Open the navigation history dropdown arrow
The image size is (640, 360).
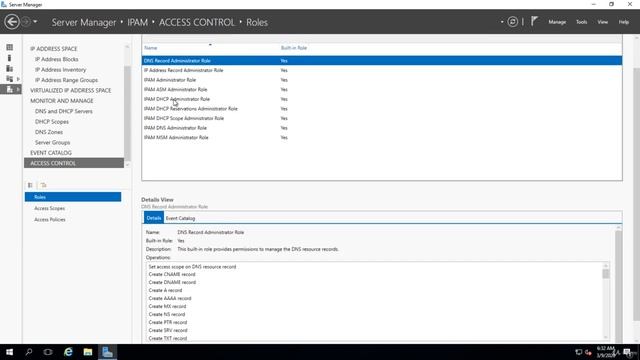click(x=35, y=22)
